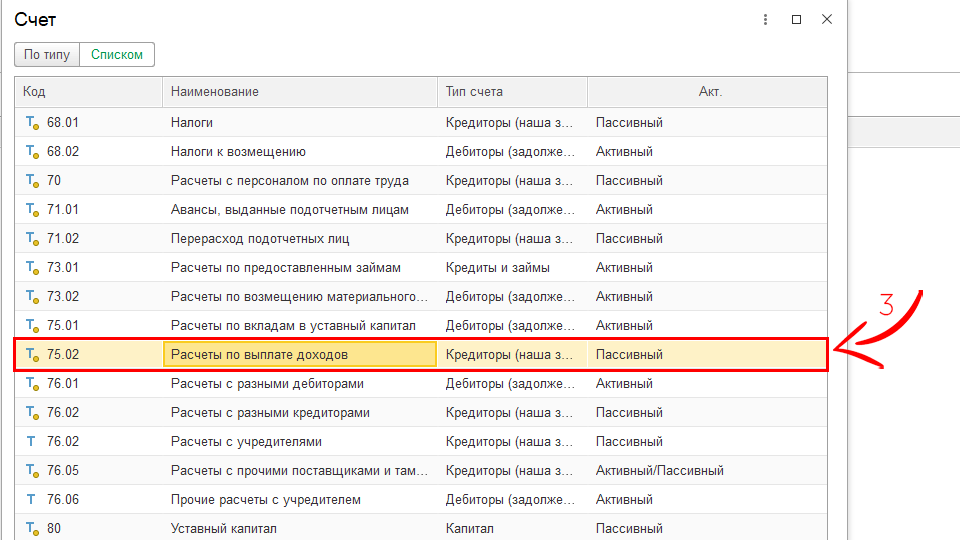
Task: Switch to the Списком view
Action: click(117, 55)
